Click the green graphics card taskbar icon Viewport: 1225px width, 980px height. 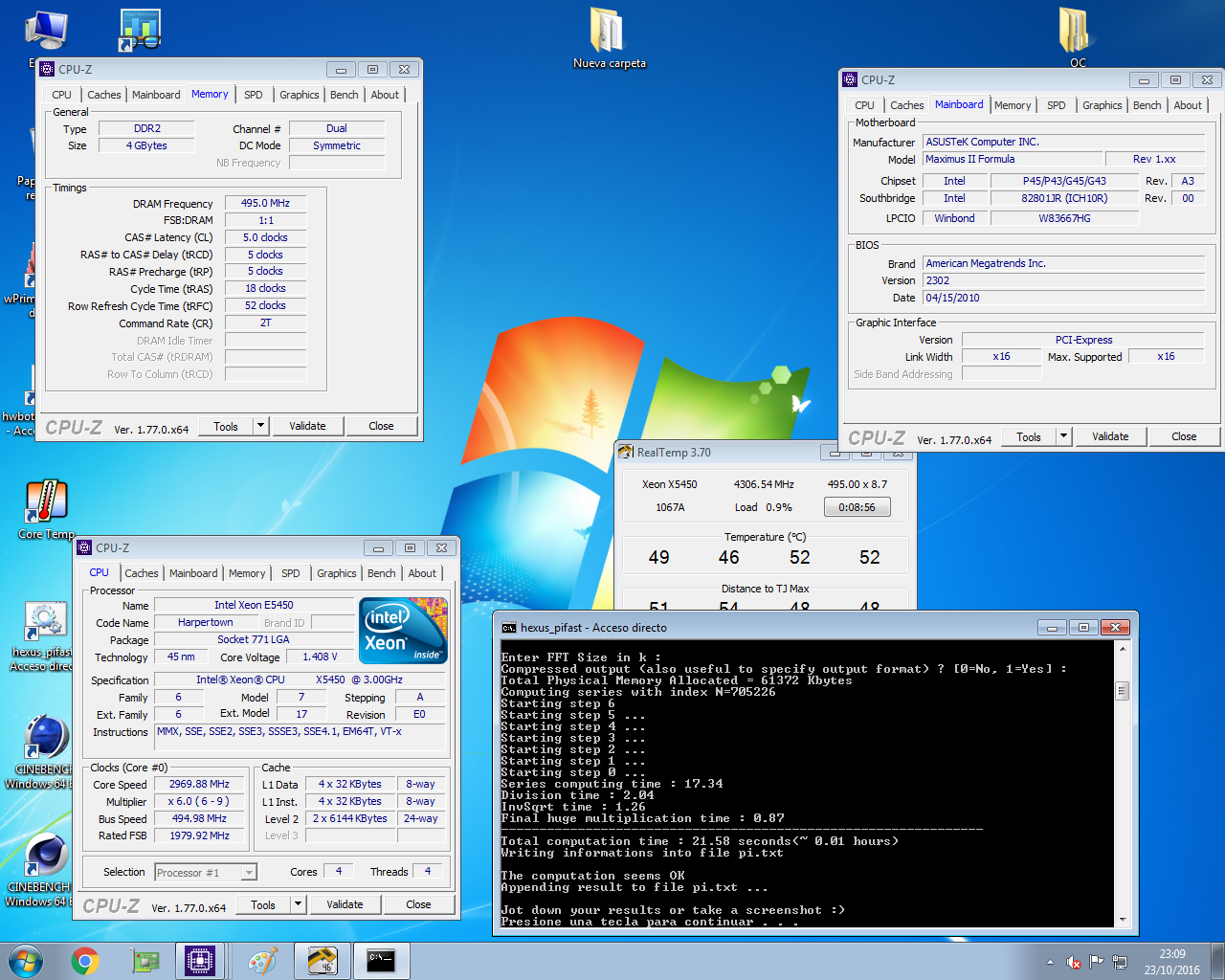(145, 961)
